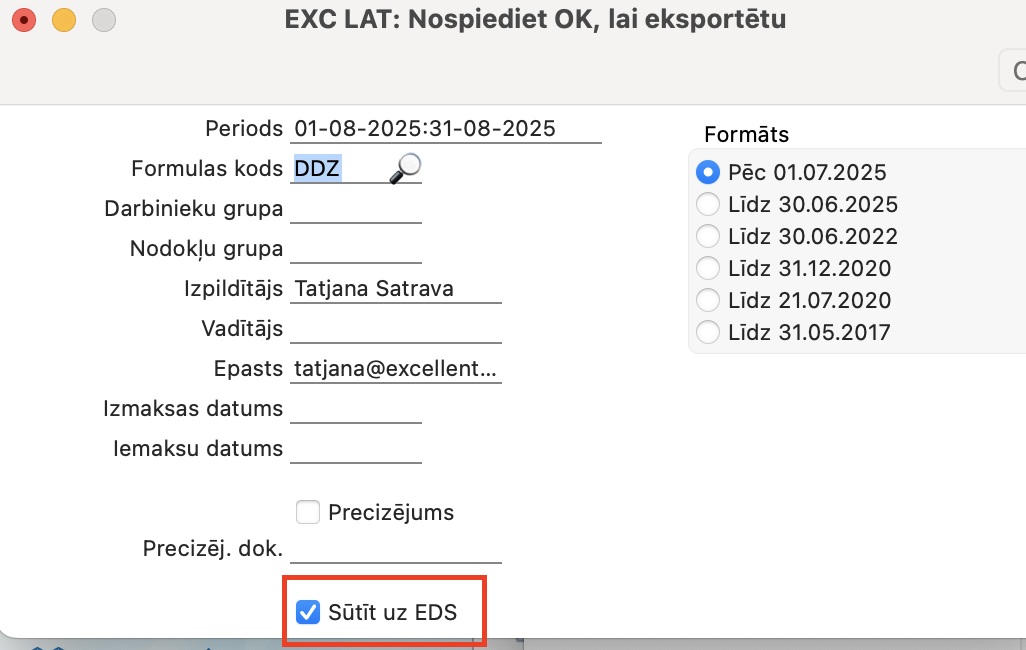Click the Periods date range field
The width and height of the screenshot is (1026, 650).
(x=445, y=129)
